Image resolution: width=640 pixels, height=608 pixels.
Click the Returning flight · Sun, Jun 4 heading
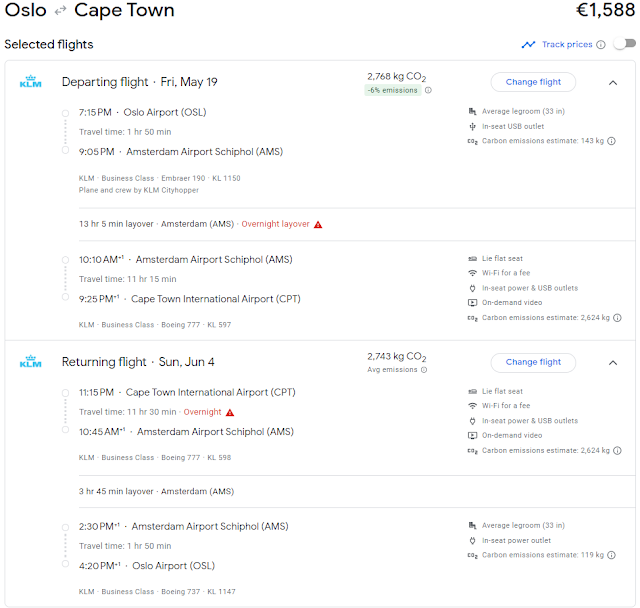(138, 362)
